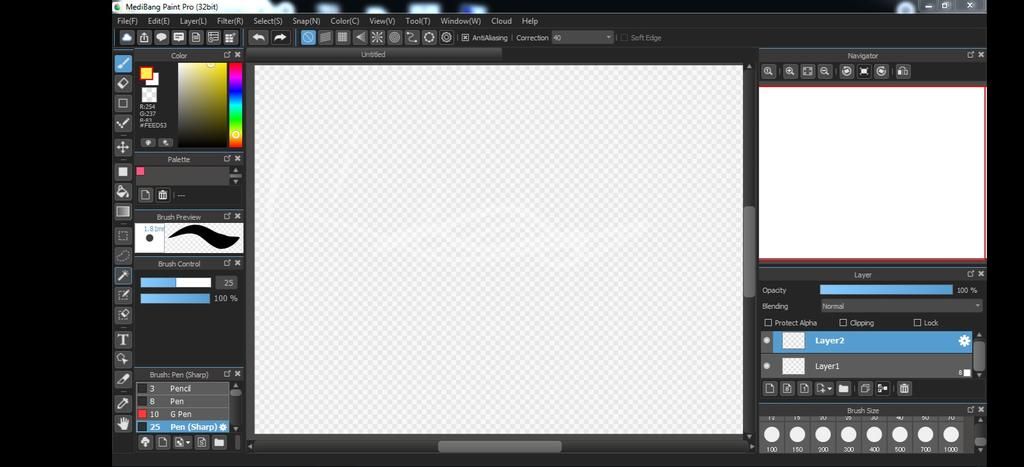Select the G Pen brush
The height and width of the screenshot is (467, 1024).
click(182, 414)
